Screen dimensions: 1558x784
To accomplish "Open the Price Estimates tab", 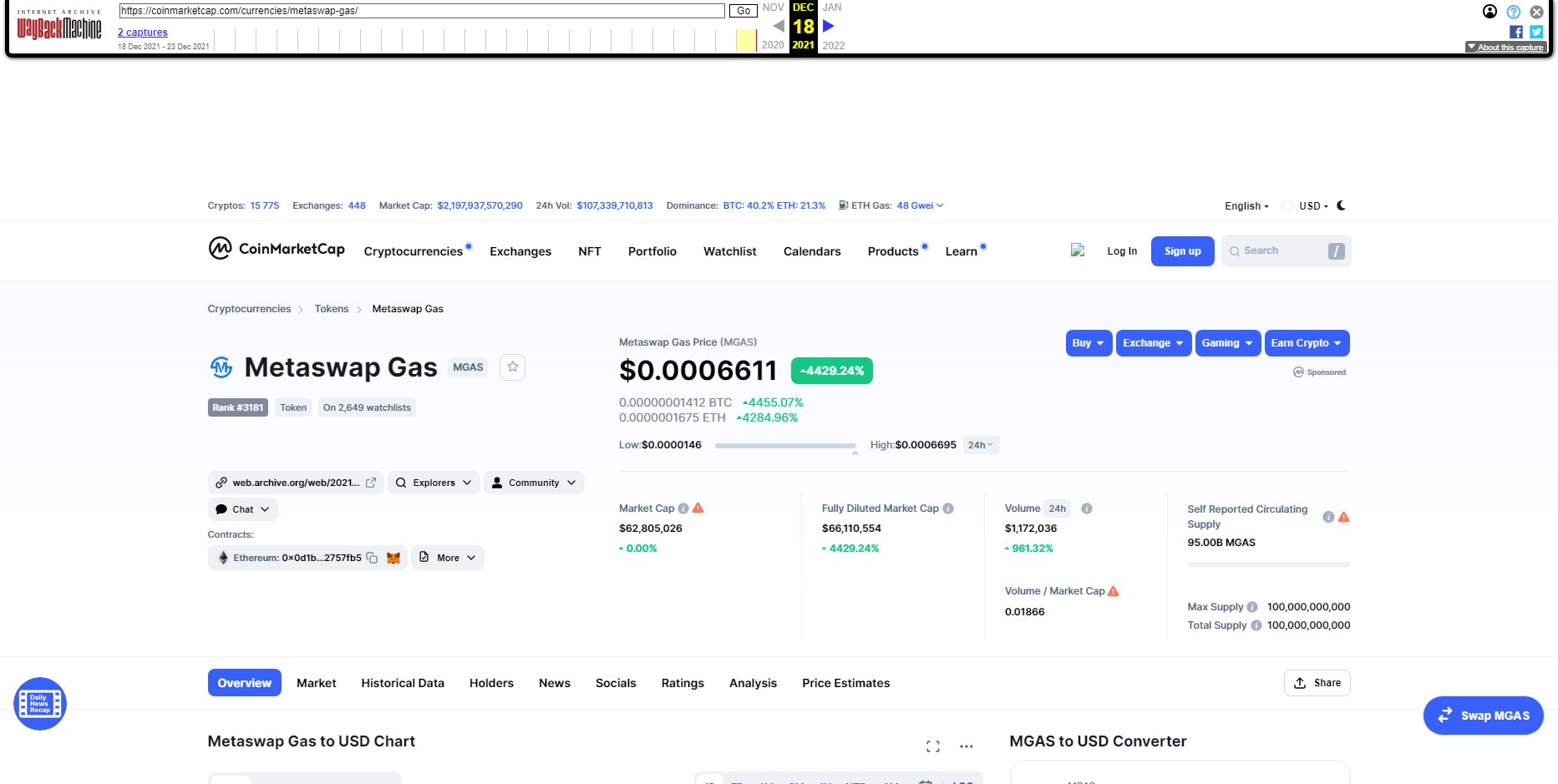I will [846, 683].
